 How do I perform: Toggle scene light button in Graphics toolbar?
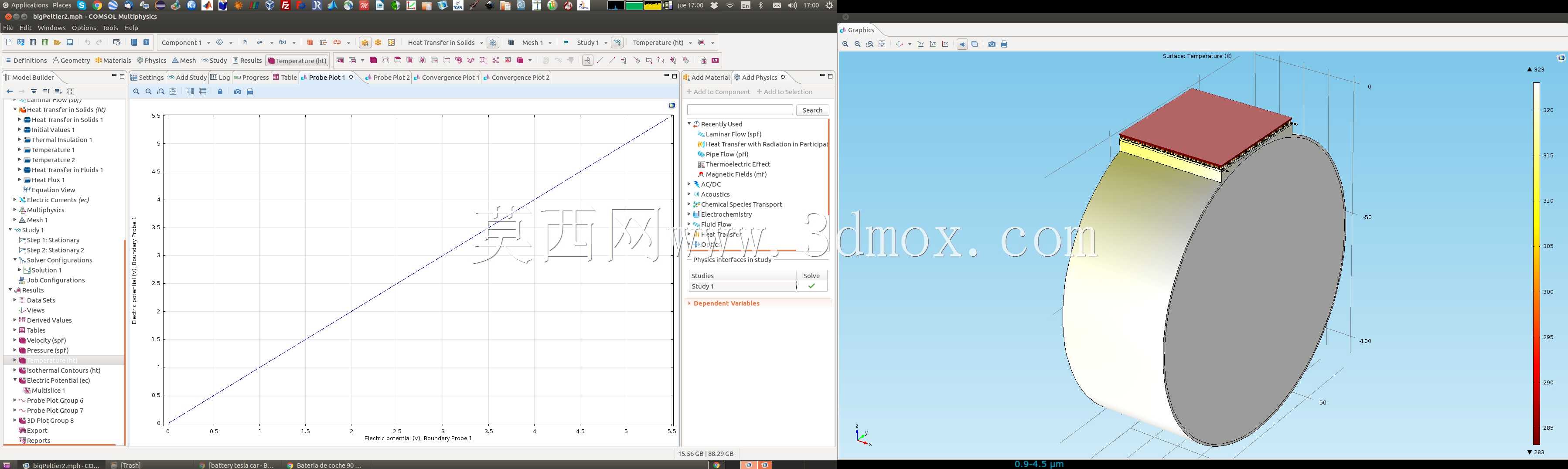click(962, 44)
